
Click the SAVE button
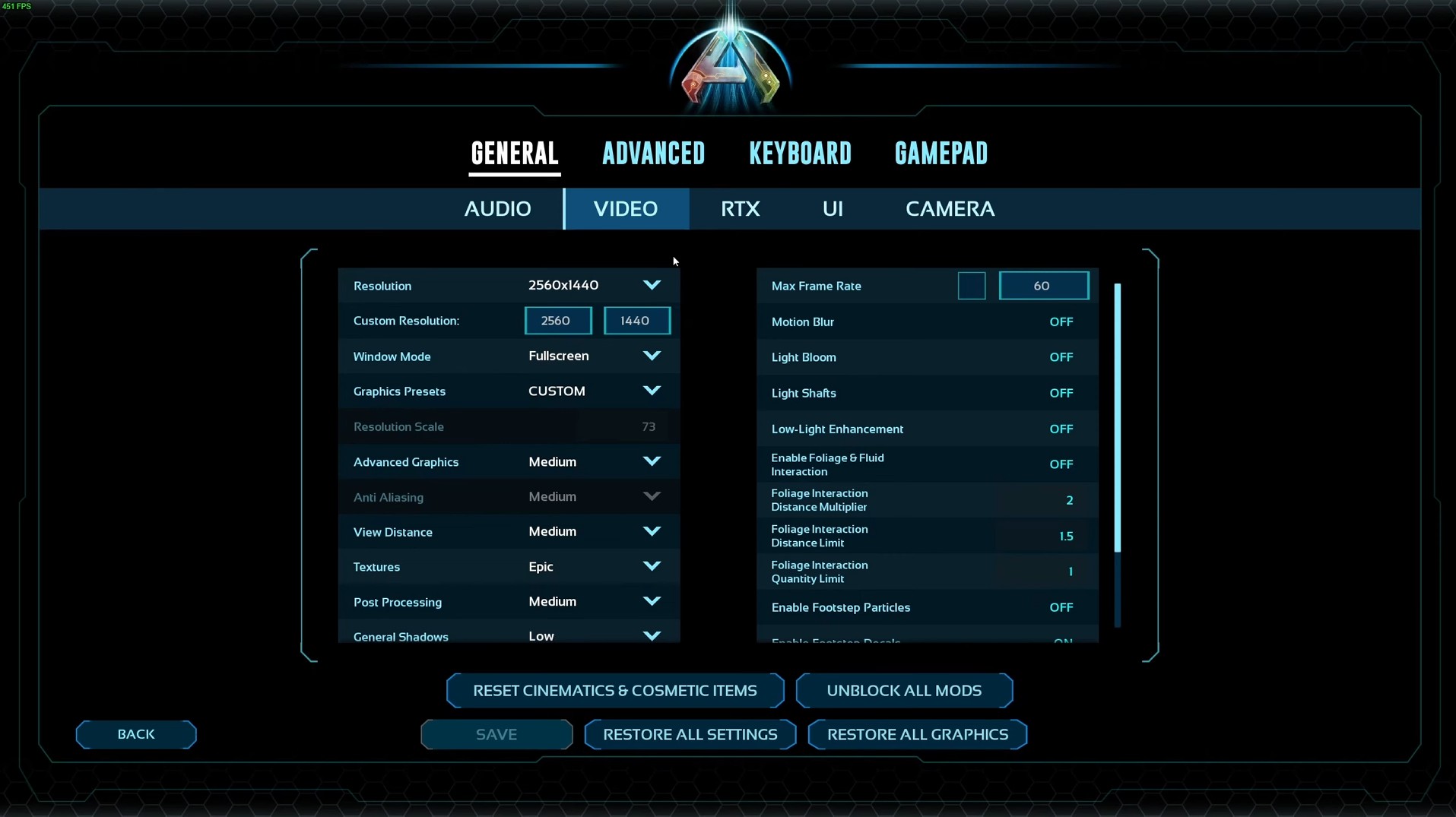(x=496, y=734)
